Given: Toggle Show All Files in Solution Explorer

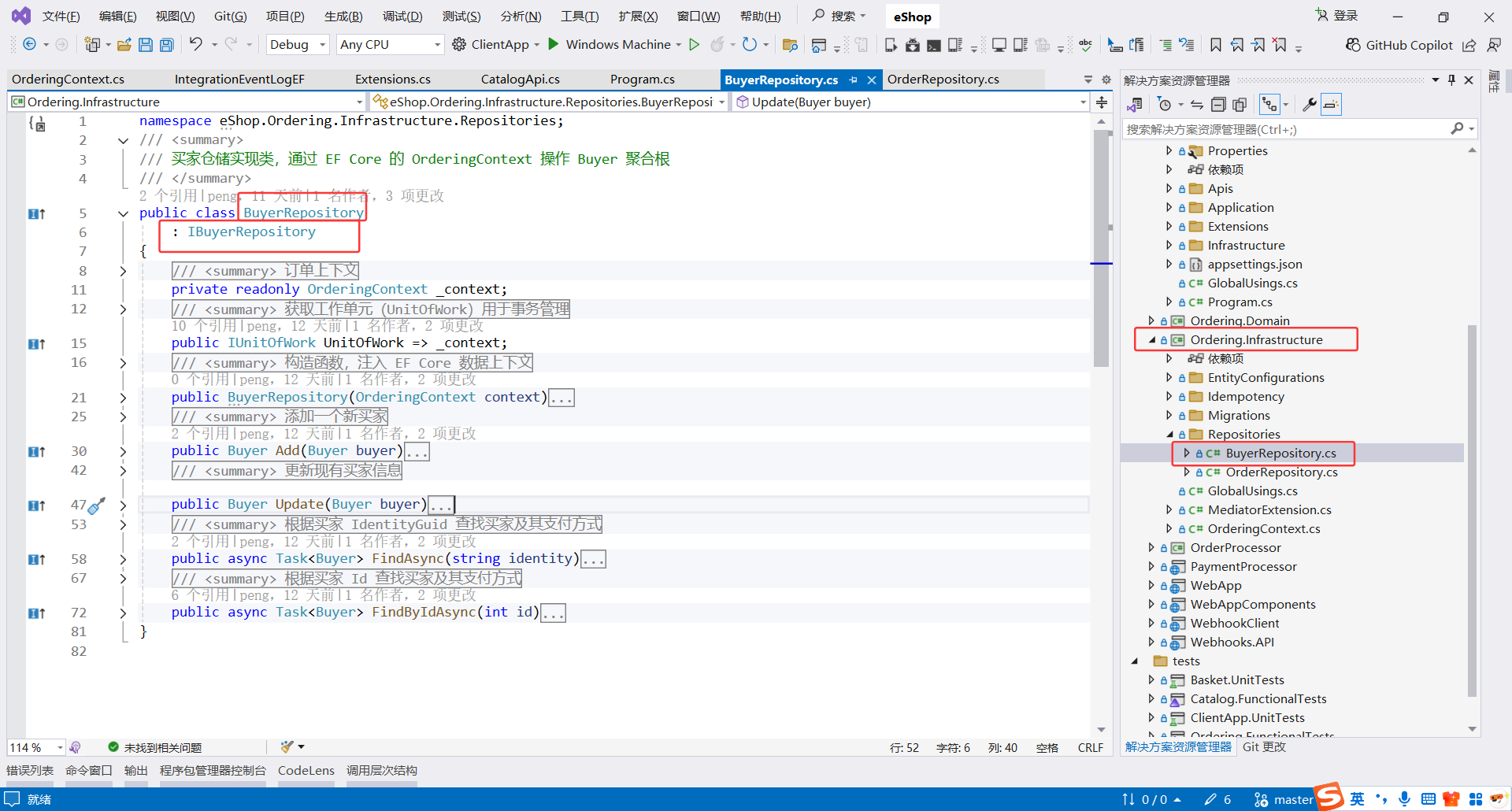Looking at the screenshot, I should [1240, 104].
